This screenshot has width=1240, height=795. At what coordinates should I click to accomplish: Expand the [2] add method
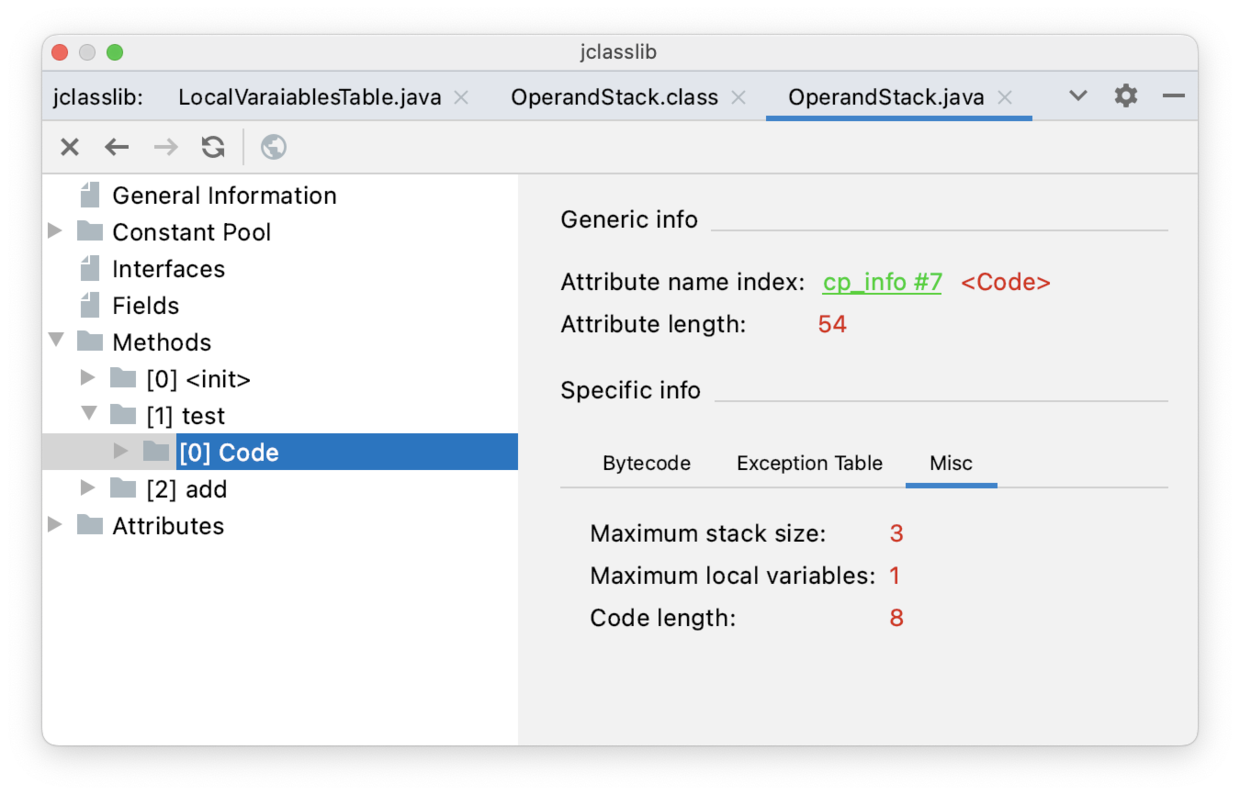[x=88, y=488]
